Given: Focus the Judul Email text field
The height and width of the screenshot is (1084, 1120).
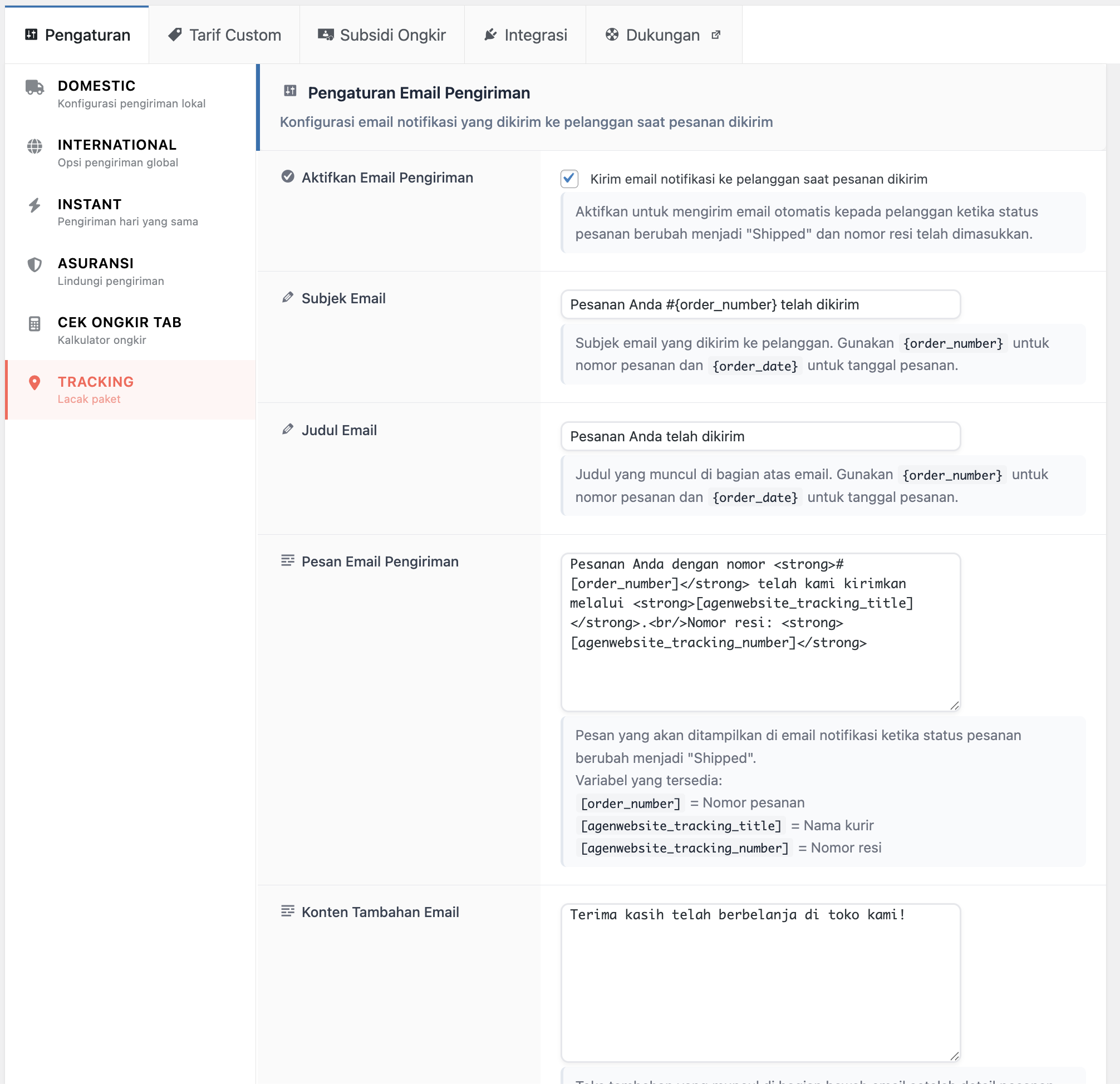Looking at the screenshot, I should (x=760, y=436).
